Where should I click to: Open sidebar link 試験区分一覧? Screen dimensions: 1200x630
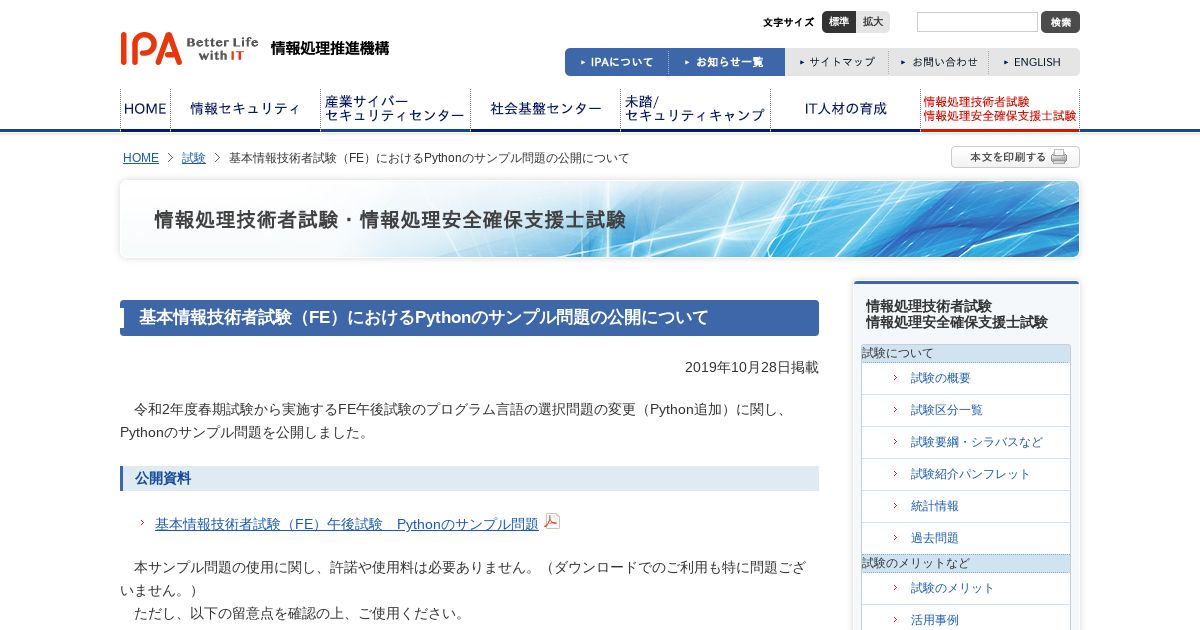pos(947,410)
